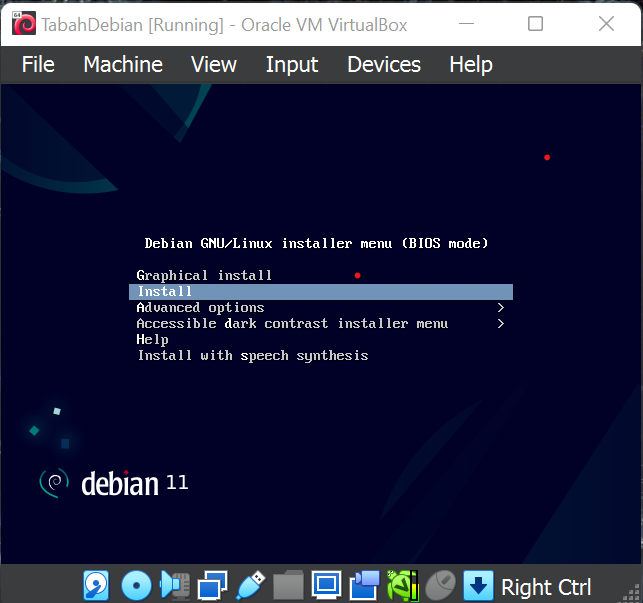Image resolution: width=643 pixels, height=603 pixels.
Task: Select Install with speech synthesis
Action: tap(253, 356)
